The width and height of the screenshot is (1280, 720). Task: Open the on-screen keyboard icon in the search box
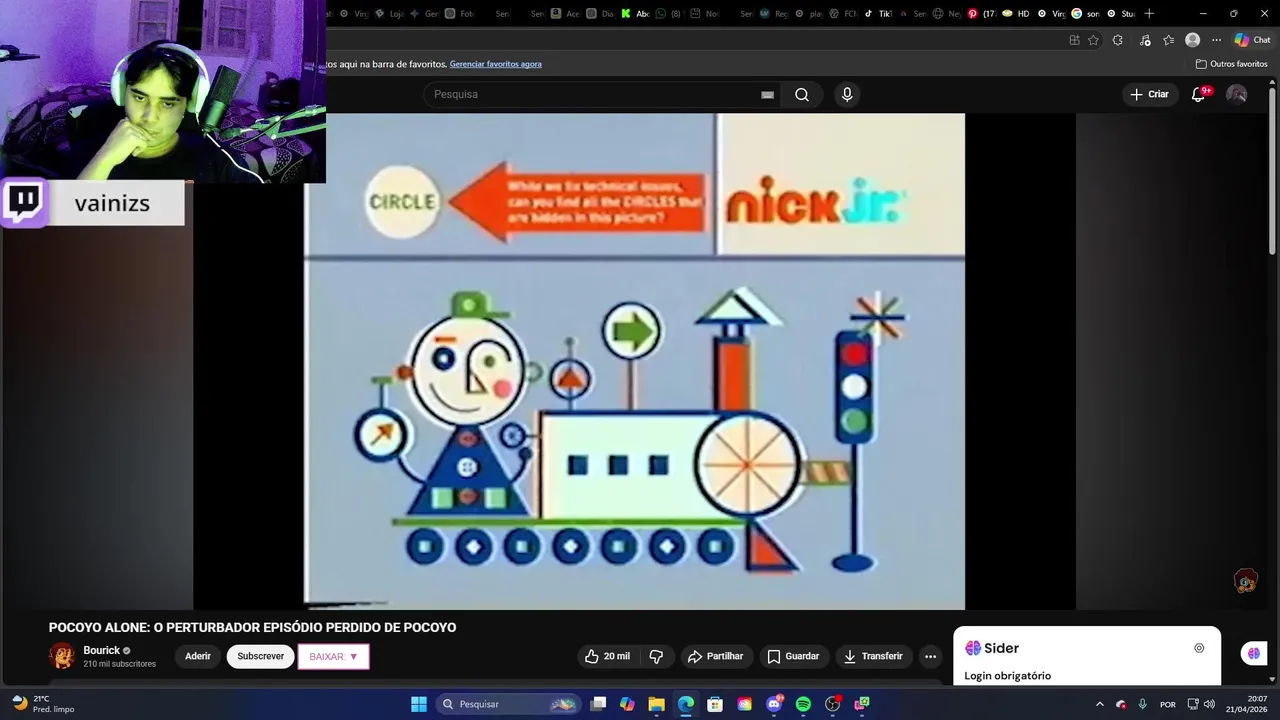coord(767,95)
